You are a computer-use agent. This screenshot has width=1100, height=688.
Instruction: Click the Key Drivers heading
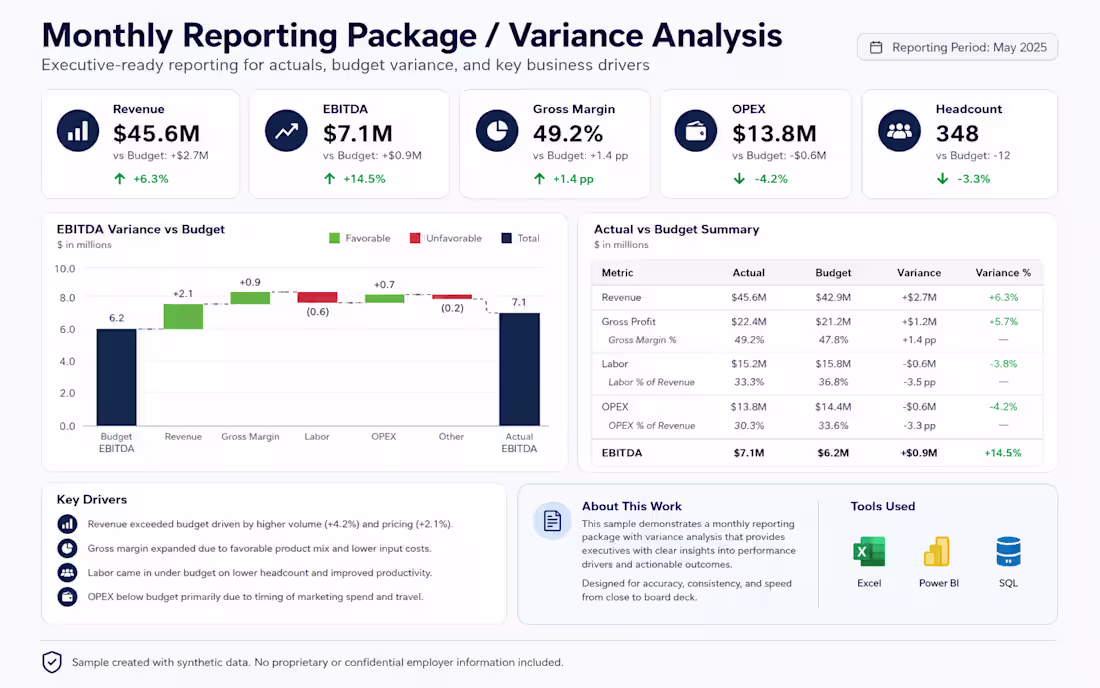(92, 499)
